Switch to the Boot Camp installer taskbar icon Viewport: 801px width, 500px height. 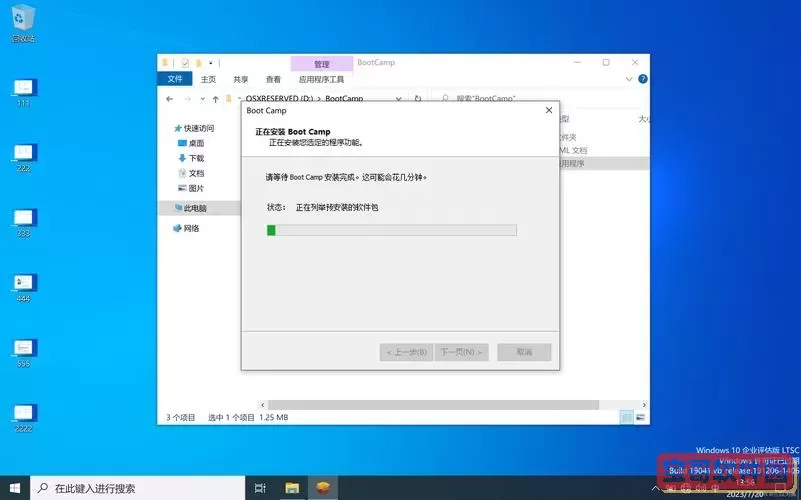coord(323,488)
